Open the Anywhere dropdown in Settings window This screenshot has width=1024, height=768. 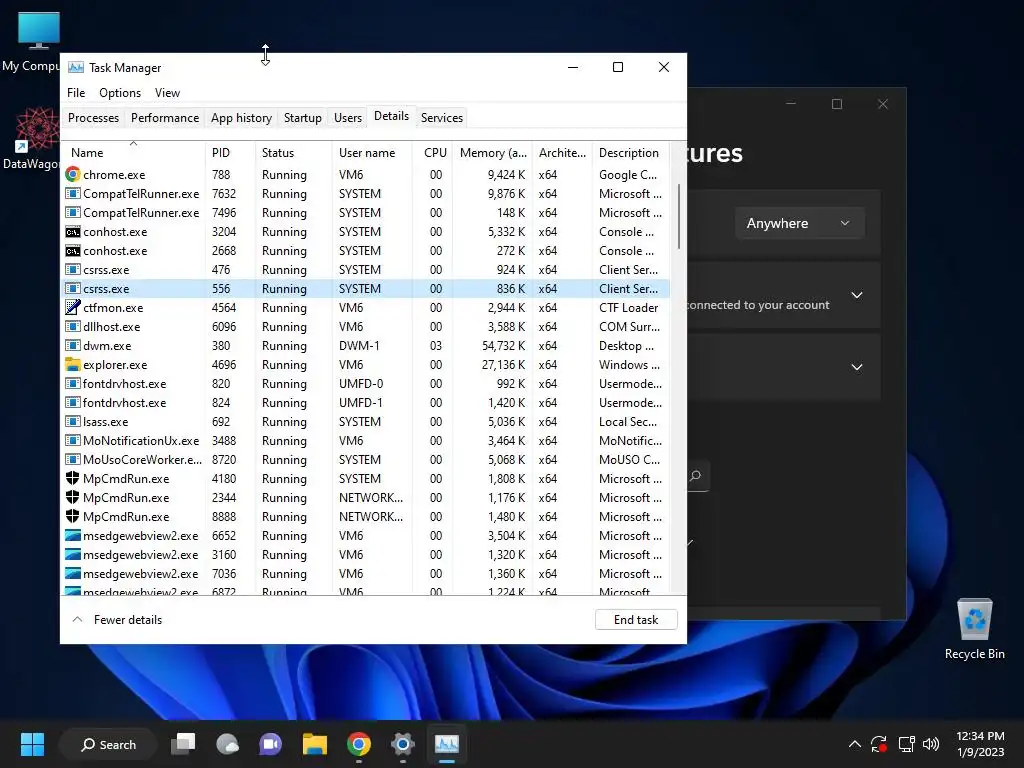click(799, 223)
